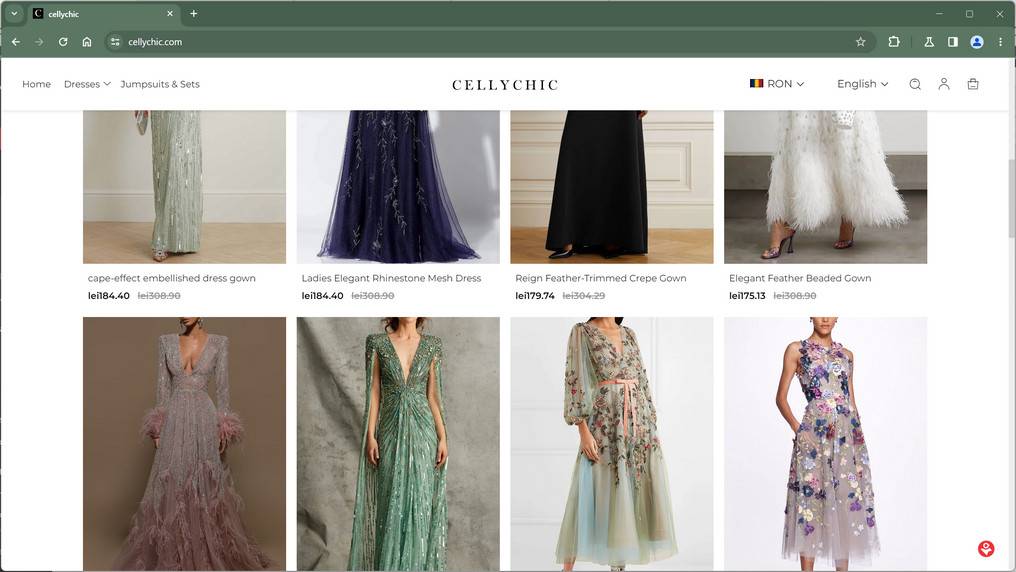Click price lei179.74
The image size is (1016, 572).
click(535, 295)
